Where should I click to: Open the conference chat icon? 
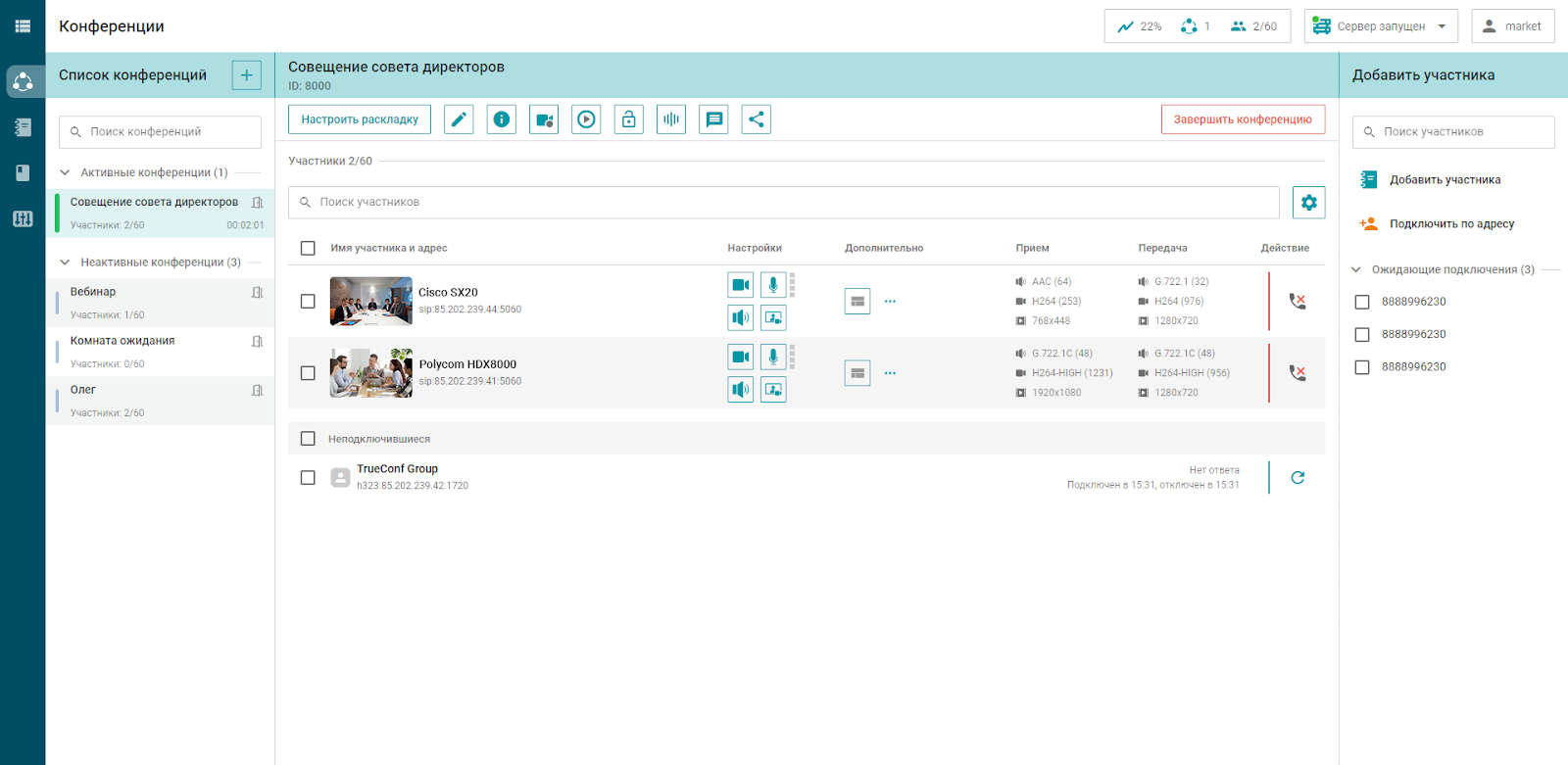point(713,120)
